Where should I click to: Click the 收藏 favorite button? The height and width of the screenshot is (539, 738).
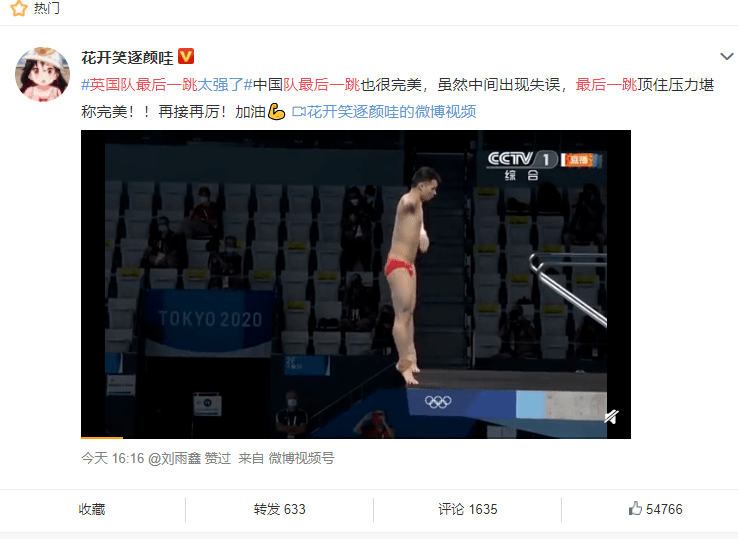click(x=92, y=509)
